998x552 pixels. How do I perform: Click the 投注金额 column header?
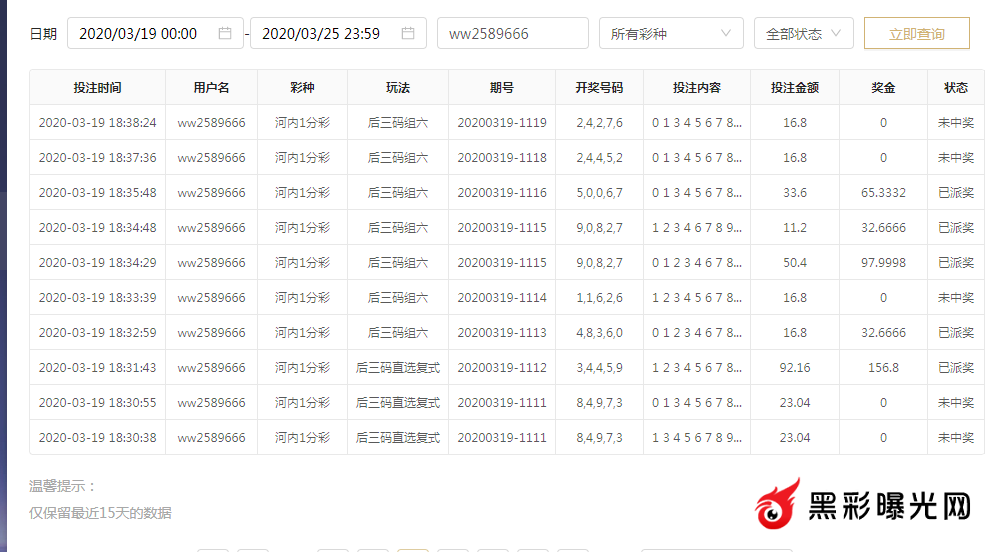click(795, 88)
